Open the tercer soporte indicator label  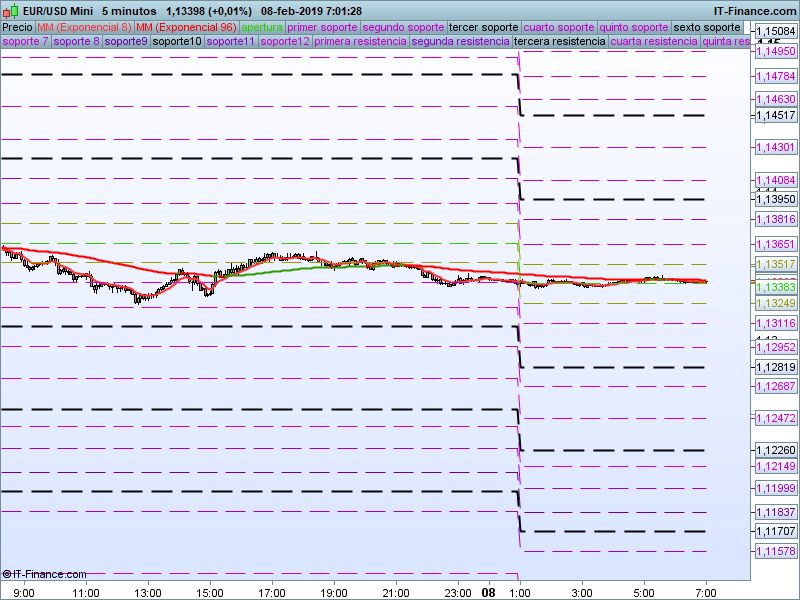click(x=484, y=27)
